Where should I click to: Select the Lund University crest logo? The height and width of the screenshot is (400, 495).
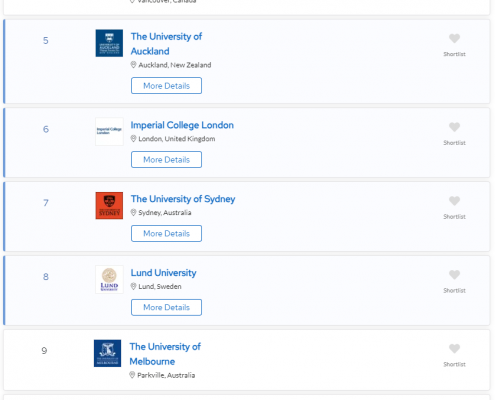coord(109,279)
